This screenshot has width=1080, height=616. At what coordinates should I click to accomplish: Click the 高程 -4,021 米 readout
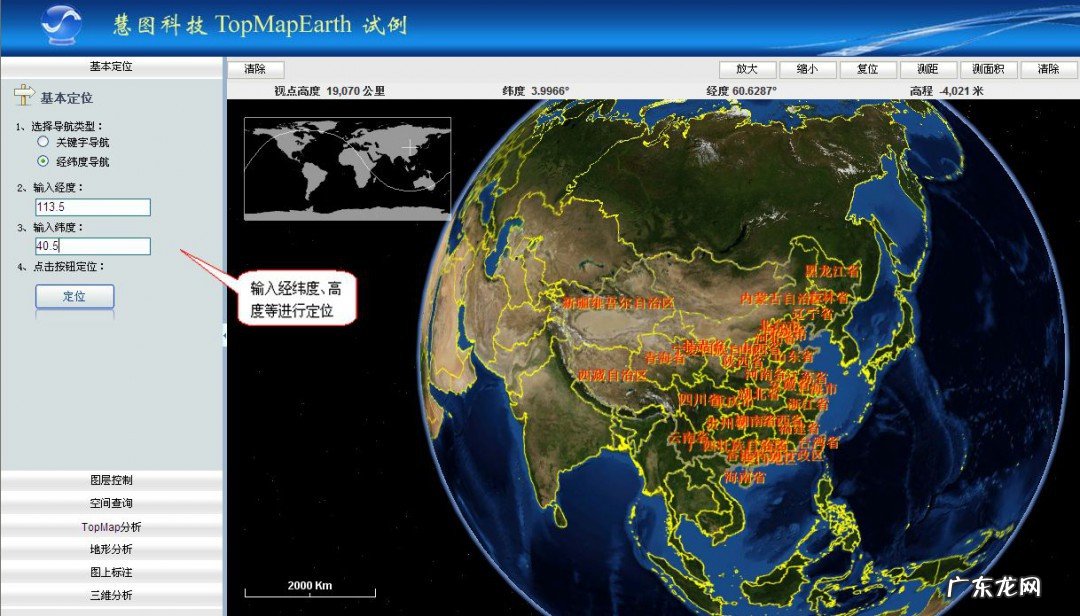point(946,91)
